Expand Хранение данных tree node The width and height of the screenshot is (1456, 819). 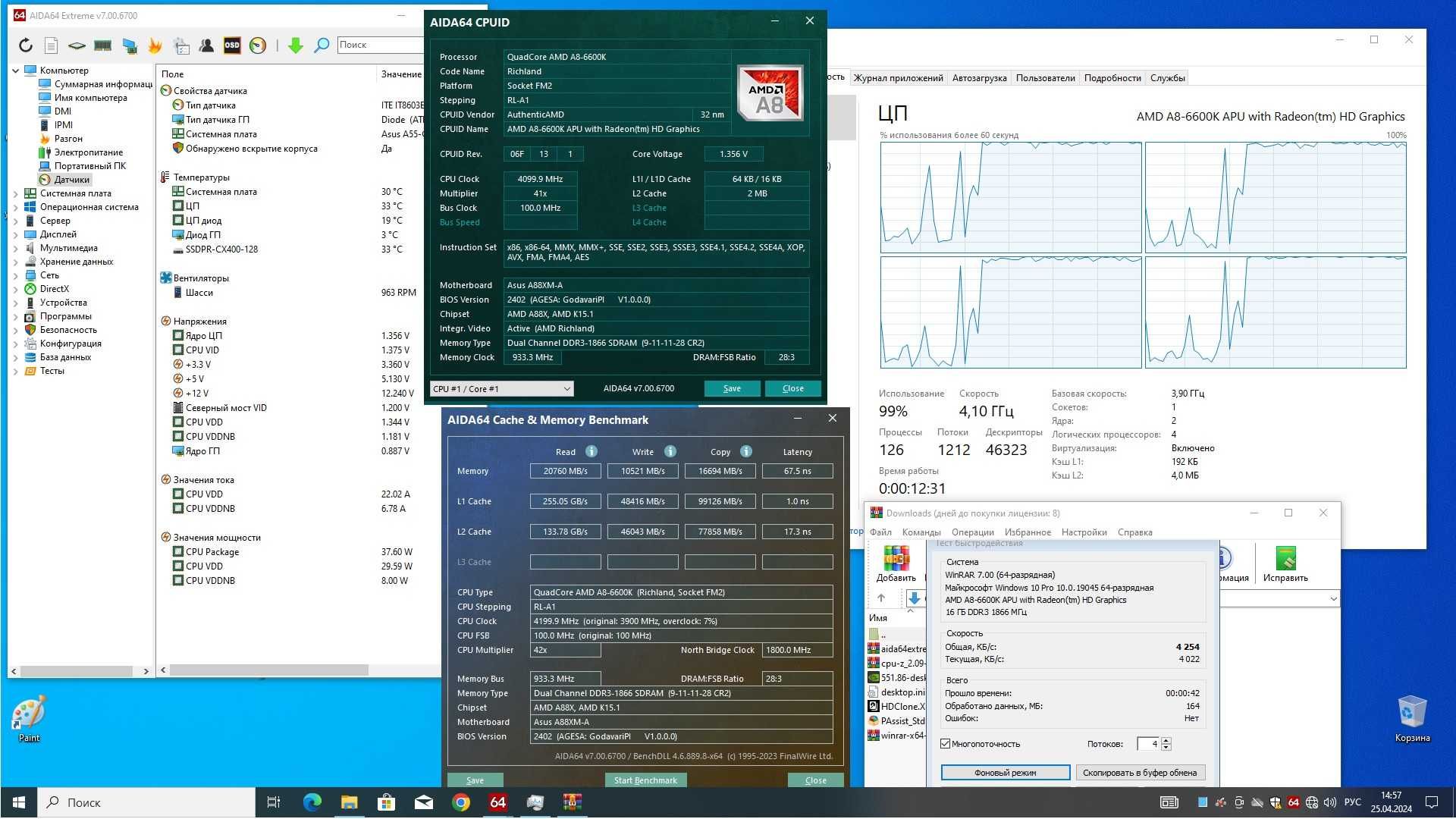click(x=15, y=262)
